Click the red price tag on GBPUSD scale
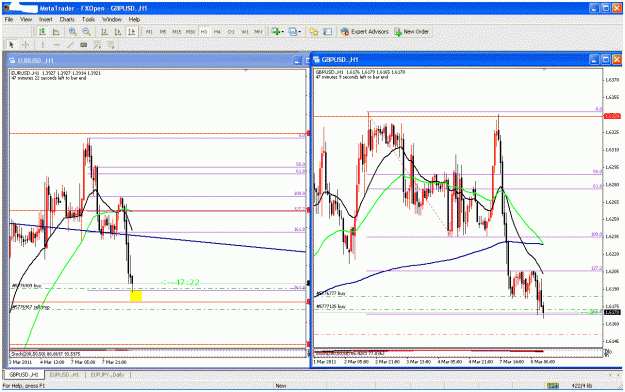Screen dimensions: 625x392 point(612,116)
